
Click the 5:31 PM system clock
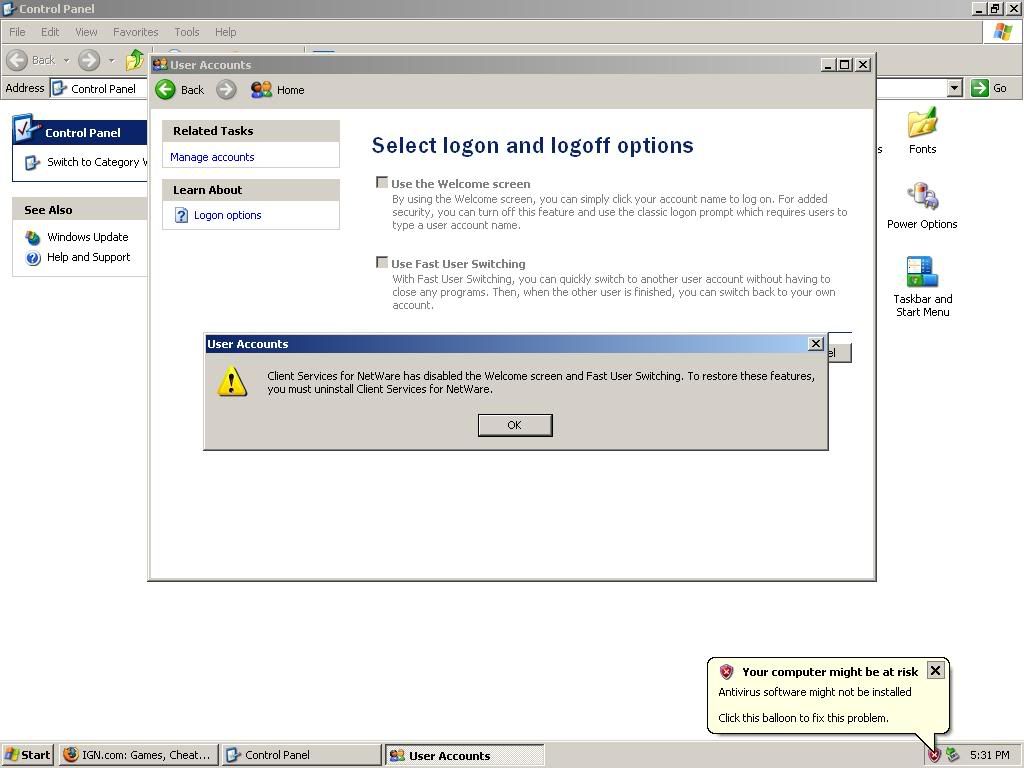pos(989,755)
